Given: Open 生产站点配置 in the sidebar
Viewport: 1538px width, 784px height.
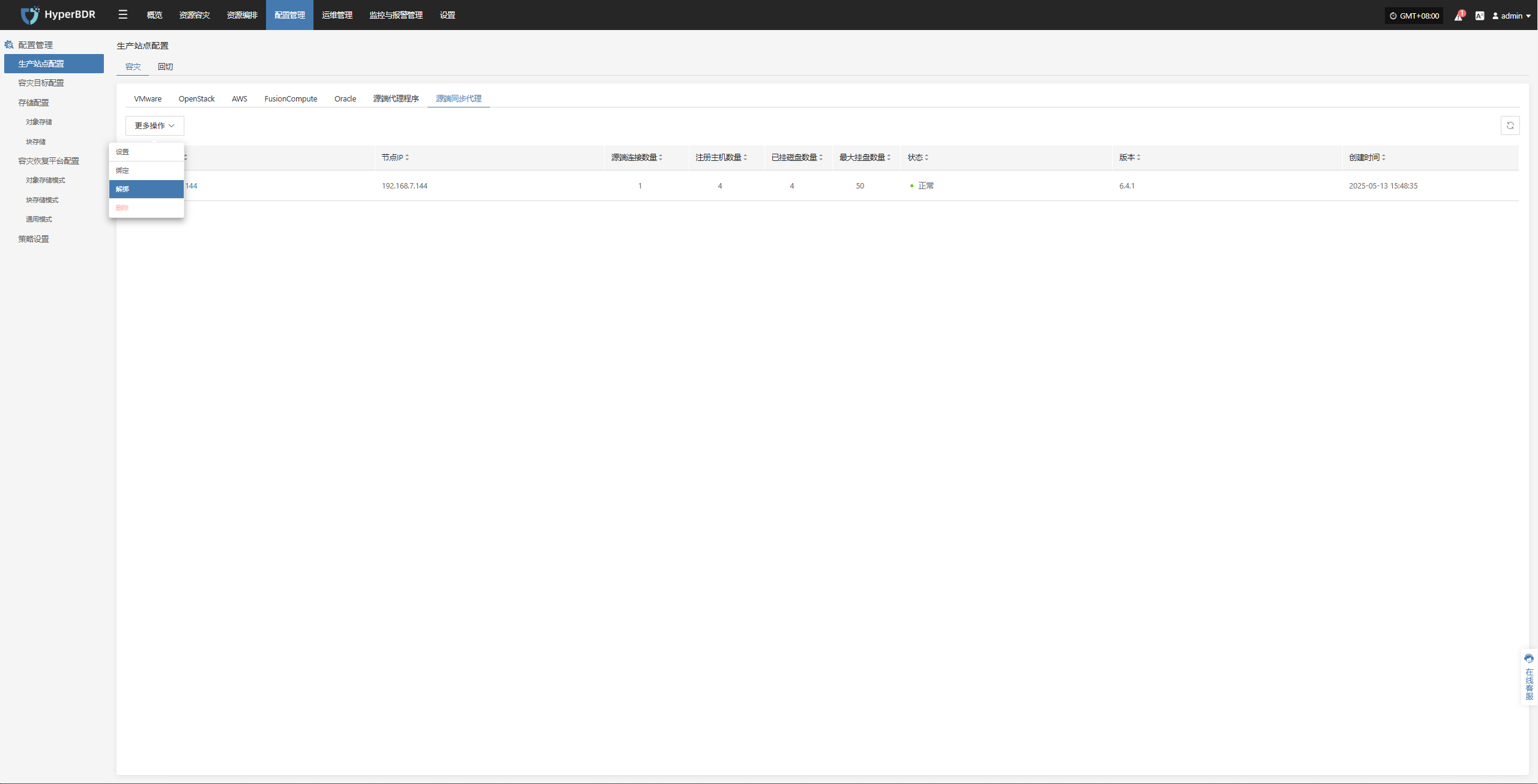Looking at the screenshot, I should 54,64.
